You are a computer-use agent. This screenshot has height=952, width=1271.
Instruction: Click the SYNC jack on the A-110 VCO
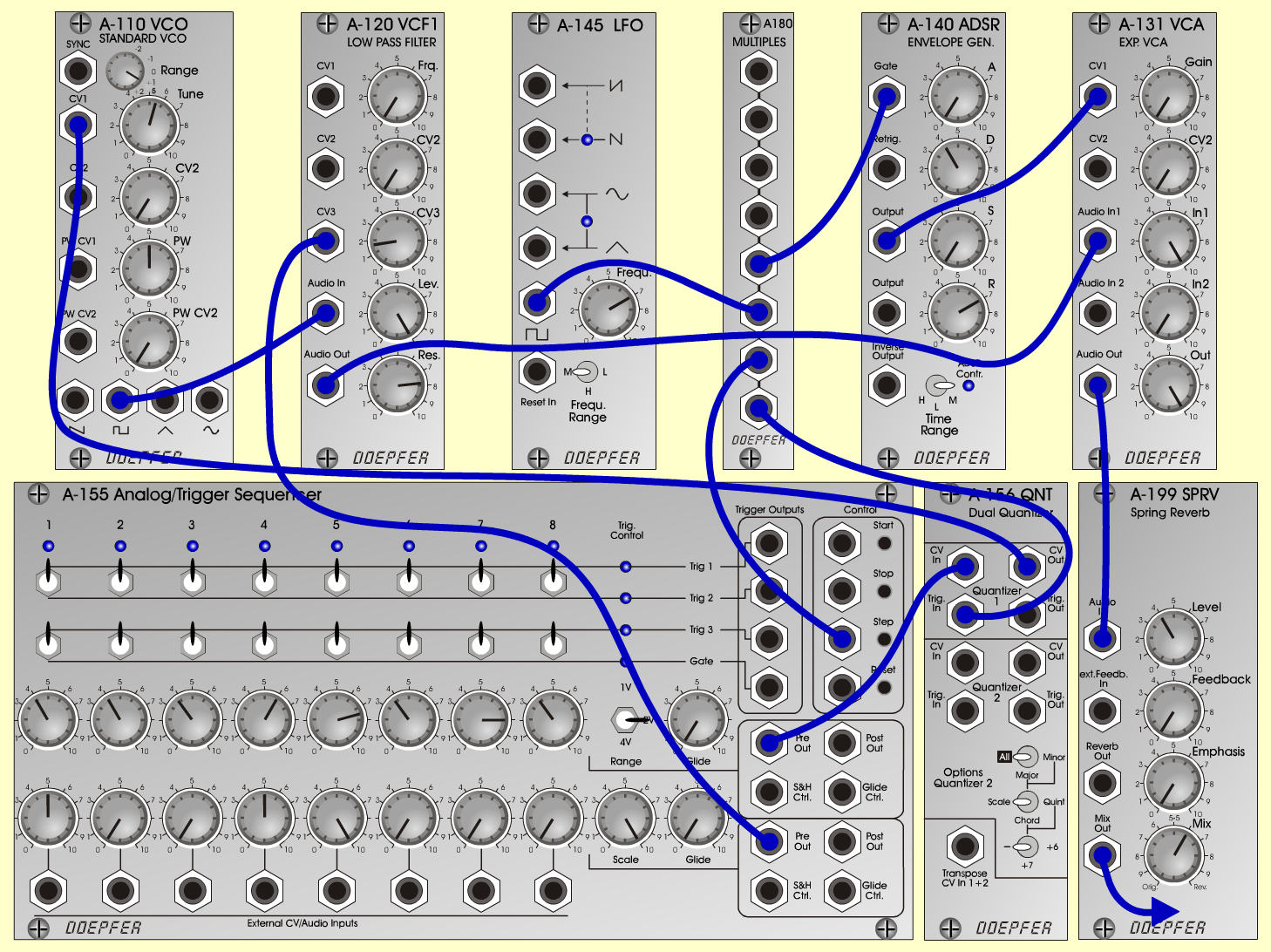tap(78, 71)
